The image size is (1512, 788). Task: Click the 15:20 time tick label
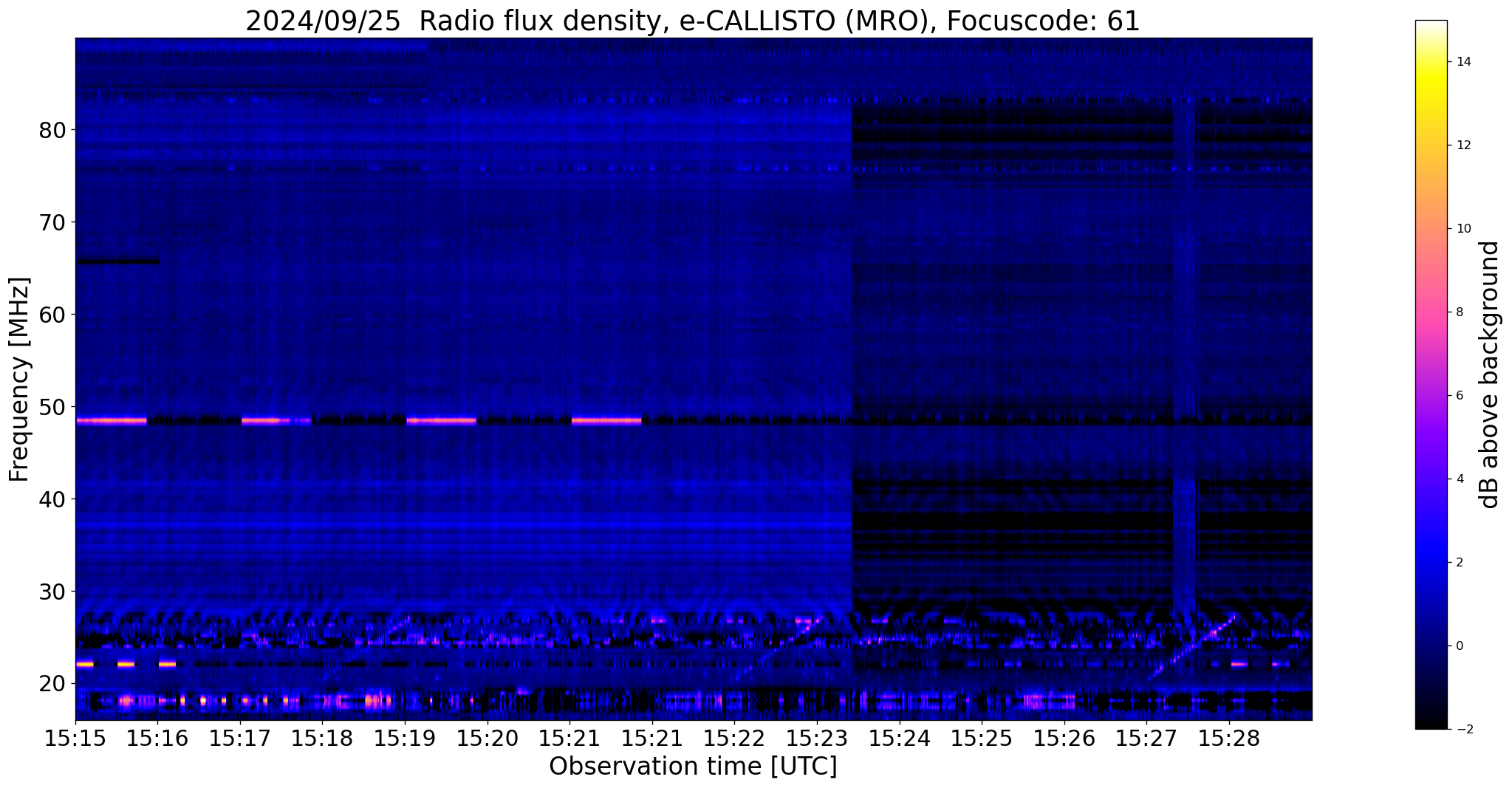487,739
